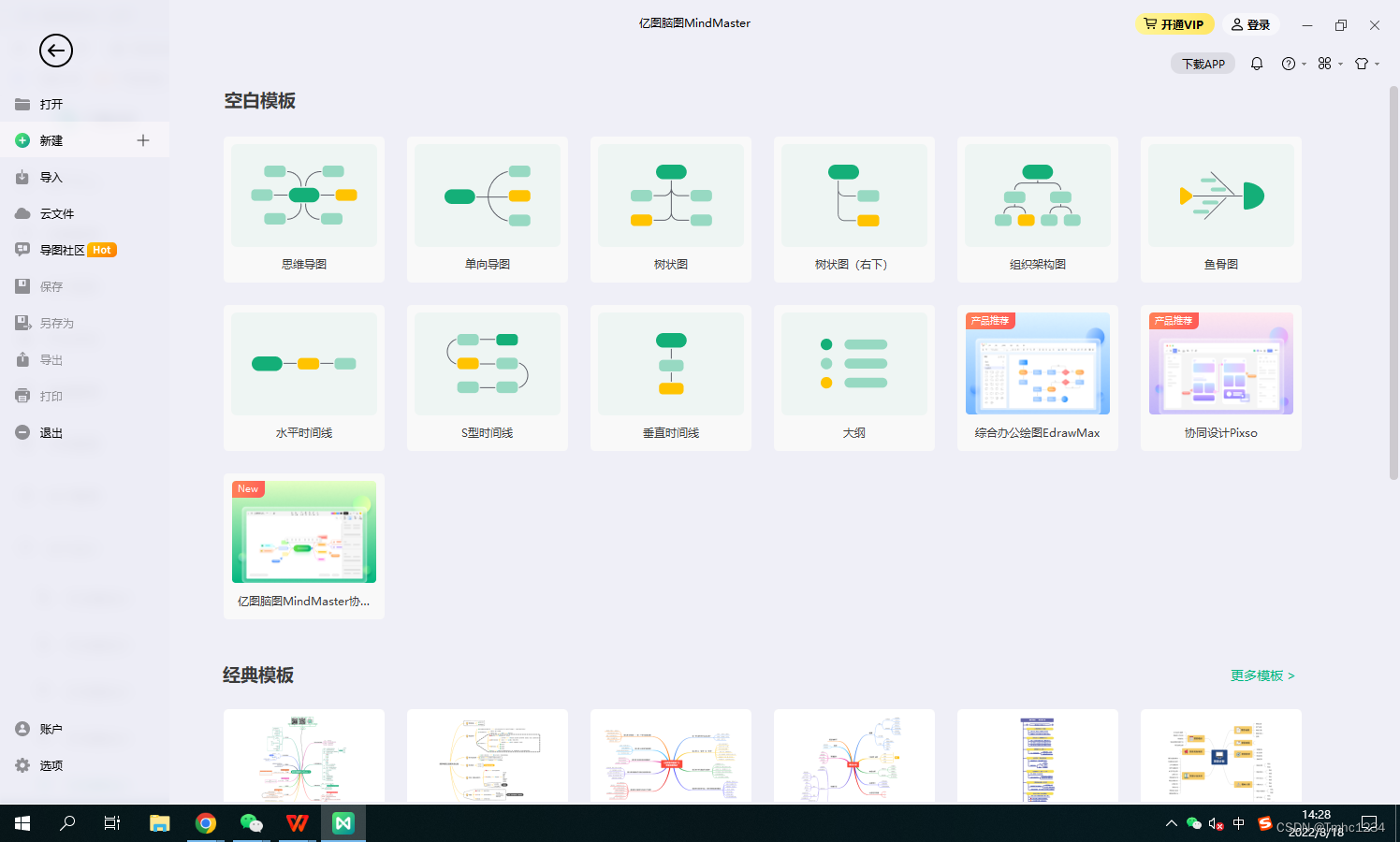Select the 树状图（右下） template
This screenshot has width=1400, height=842.
point(854,210)
